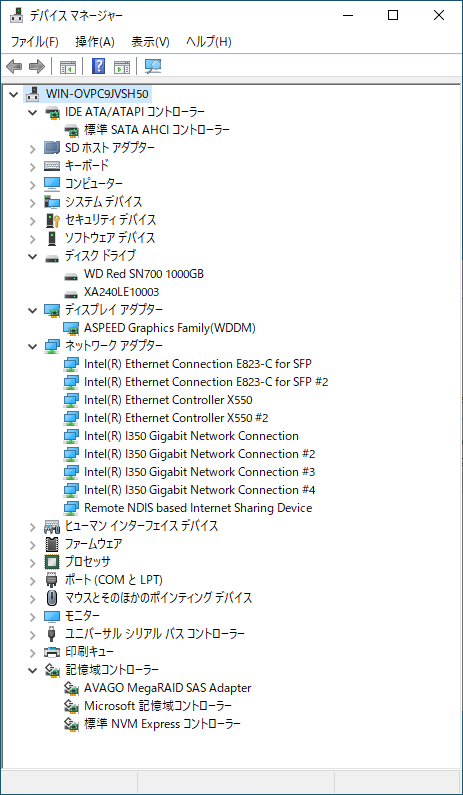The image size is (463, 795).
Task: Click the scan for hardware changes icon
Action: click(153, 66)
